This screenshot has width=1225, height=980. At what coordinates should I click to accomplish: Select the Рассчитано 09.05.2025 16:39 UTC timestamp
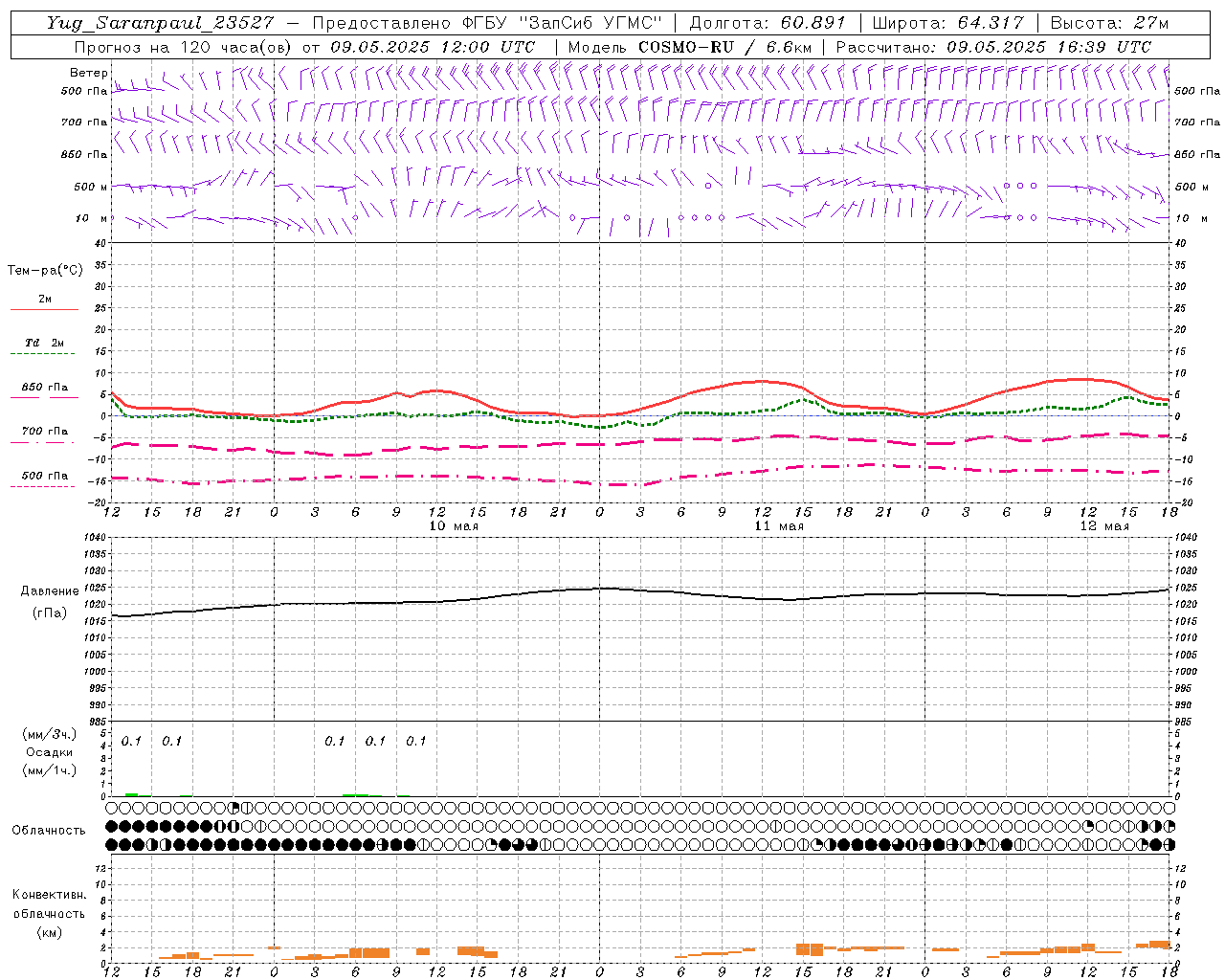click(x=993, y=47)
